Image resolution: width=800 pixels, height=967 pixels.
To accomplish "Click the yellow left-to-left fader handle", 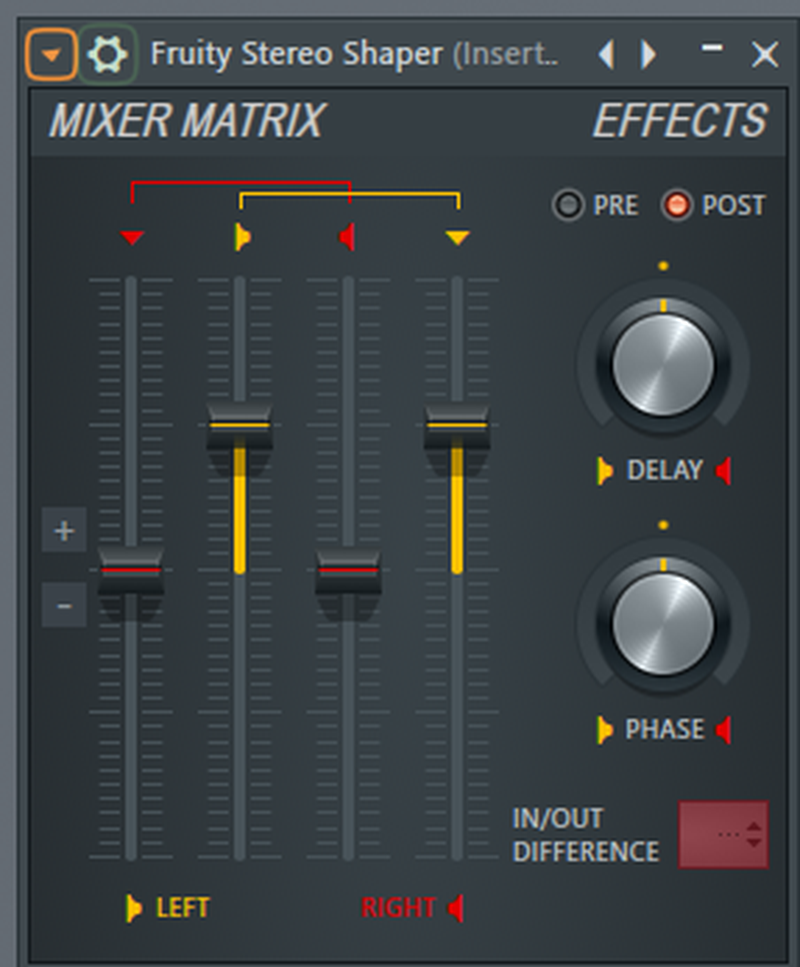I will (x=239, y=426).
